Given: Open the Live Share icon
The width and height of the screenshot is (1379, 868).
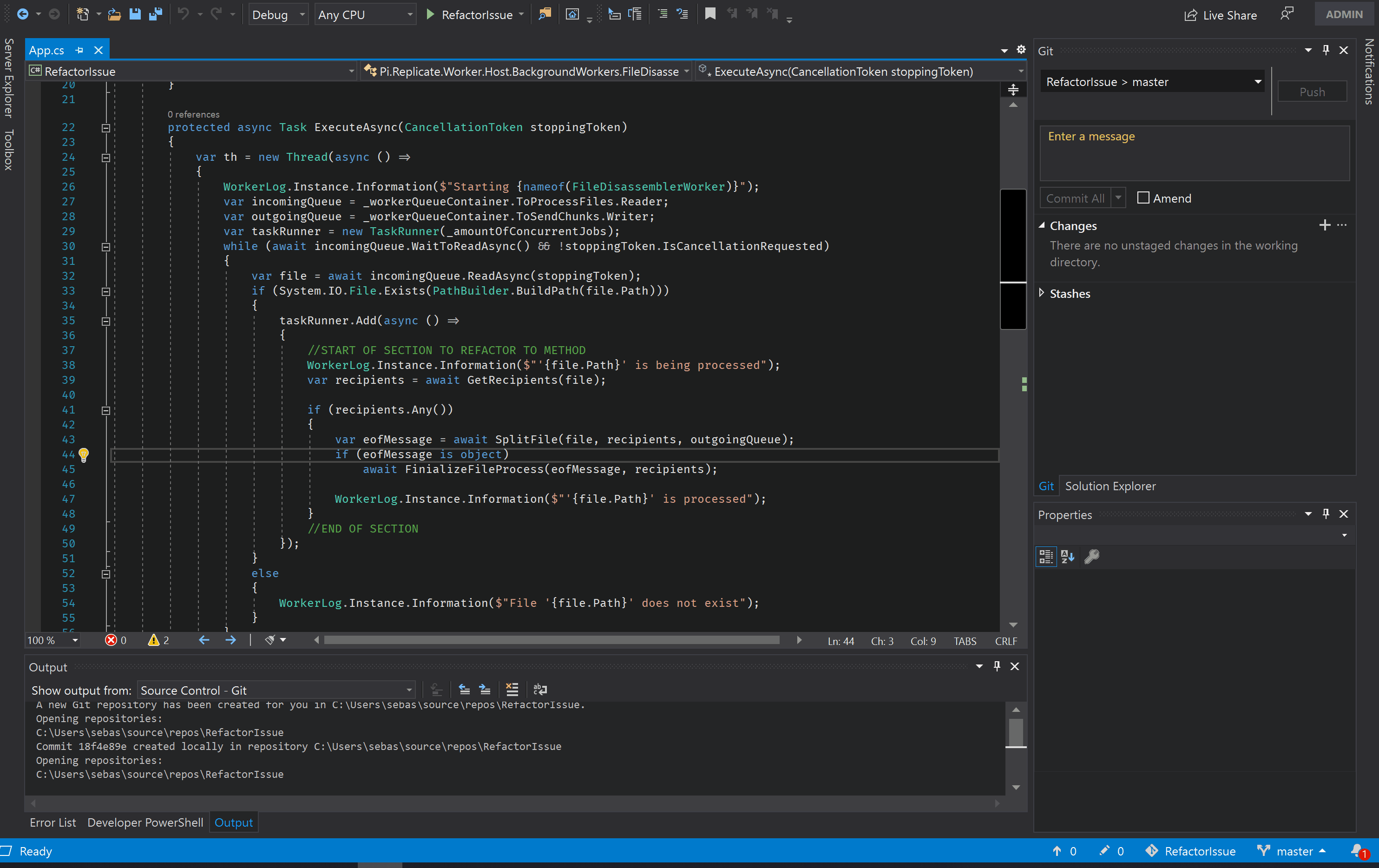Looking at the screenshot, I should click(x=1190, y=15).
